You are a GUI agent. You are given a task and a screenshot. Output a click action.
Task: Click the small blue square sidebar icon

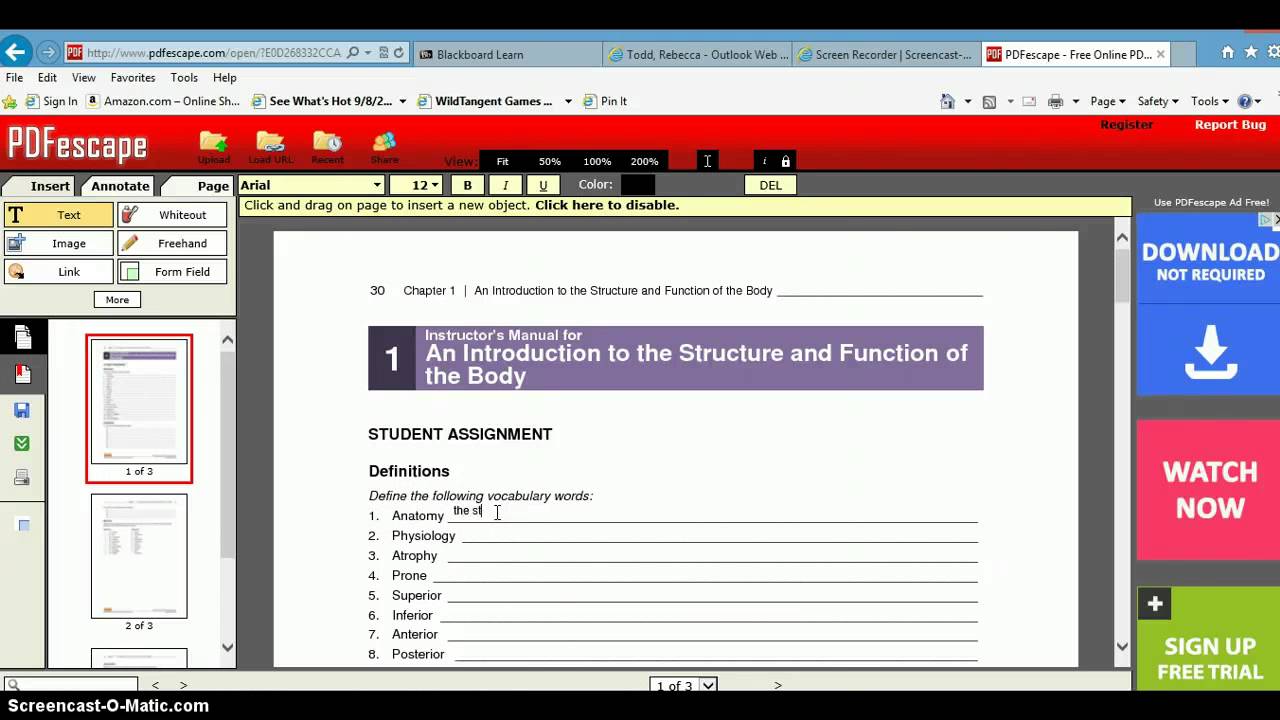coord(24,525)
